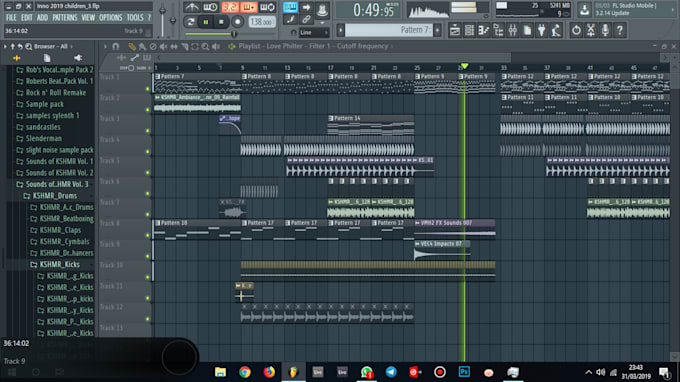The height and width of the screenshot is (382, 680).
Task: Open the EDIT menu
Action: (27, 18)
